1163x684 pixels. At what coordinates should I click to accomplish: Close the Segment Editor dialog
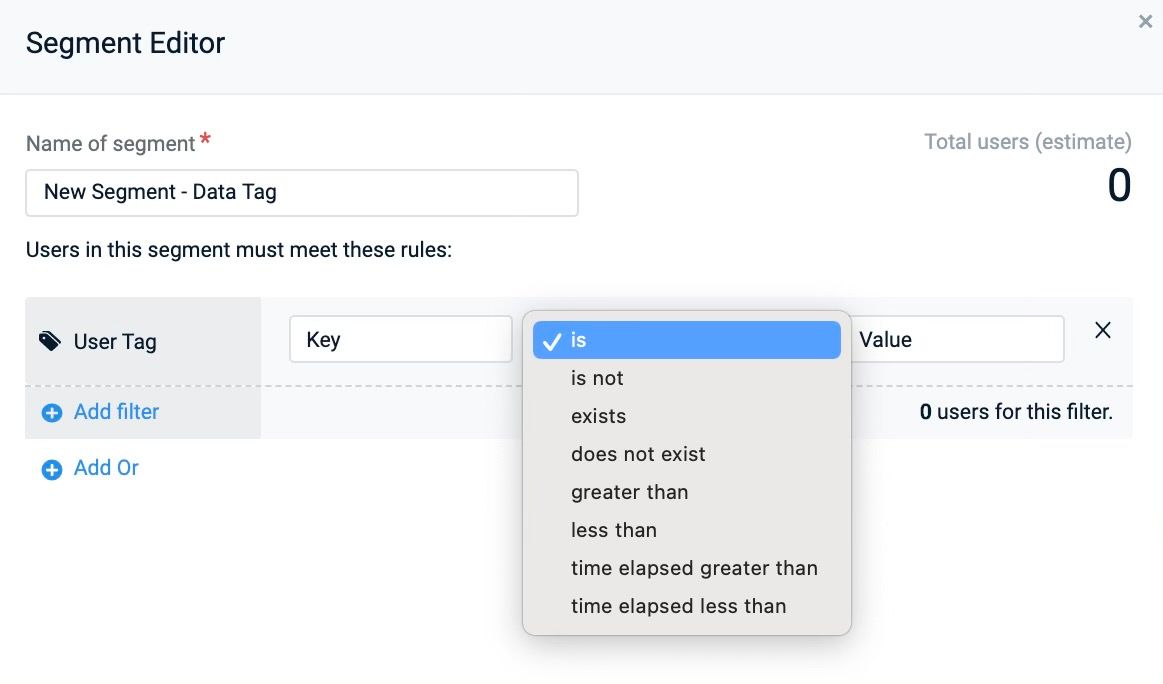point(1145,22)
